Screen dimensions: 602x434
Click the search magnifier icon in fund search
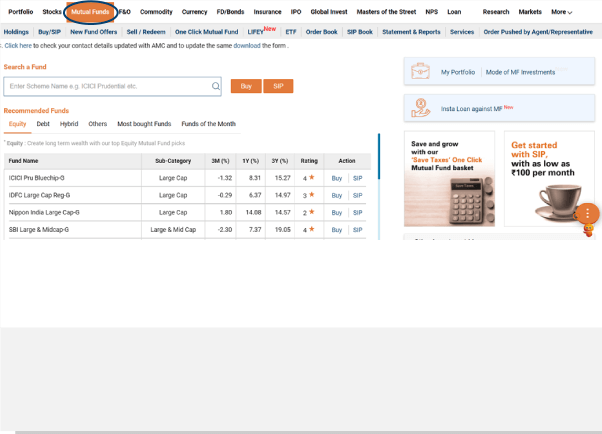click(x=215, y=86)
